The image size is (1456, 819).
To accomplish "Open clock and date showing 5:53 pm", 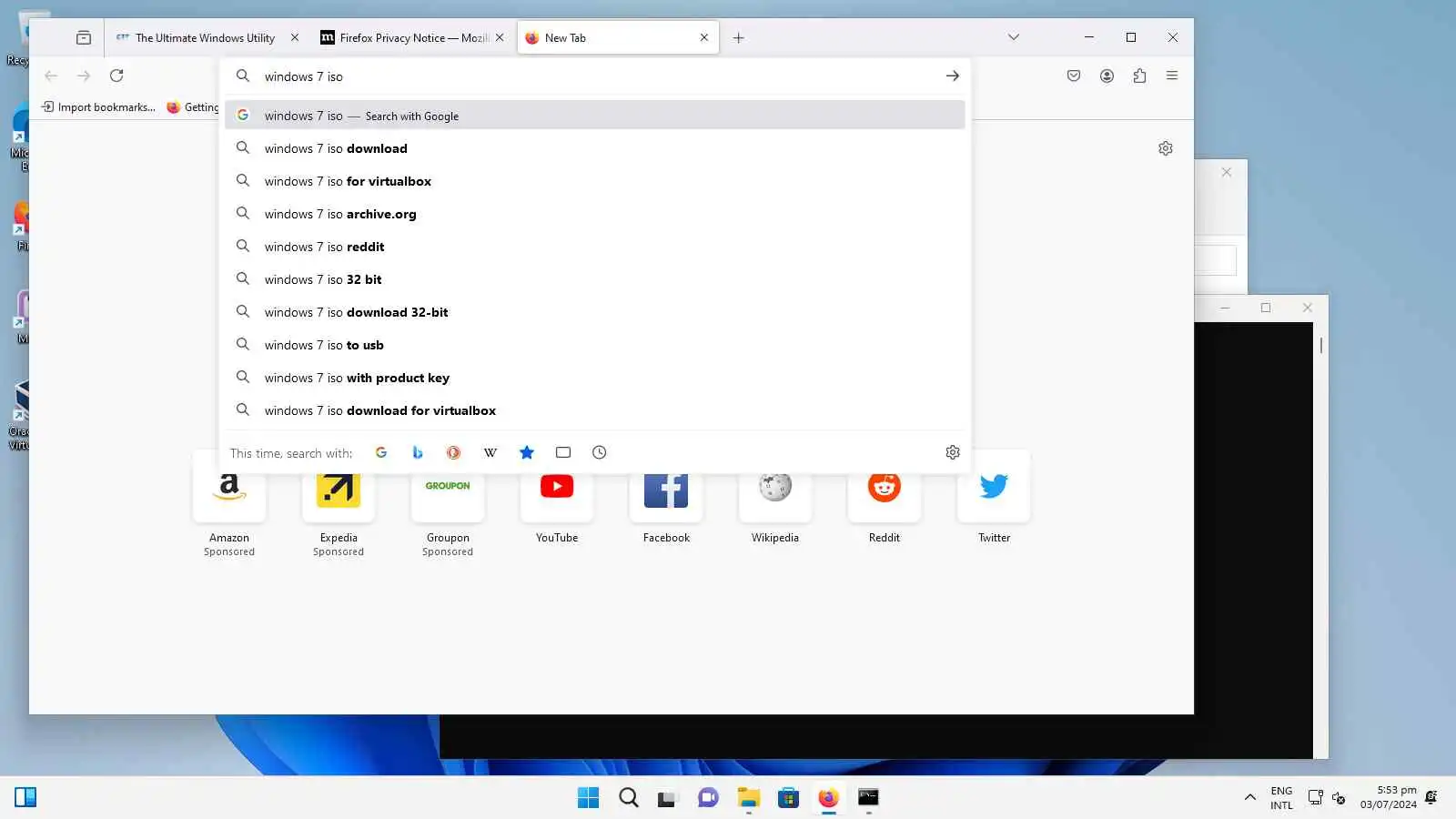I will (1389, 797).
